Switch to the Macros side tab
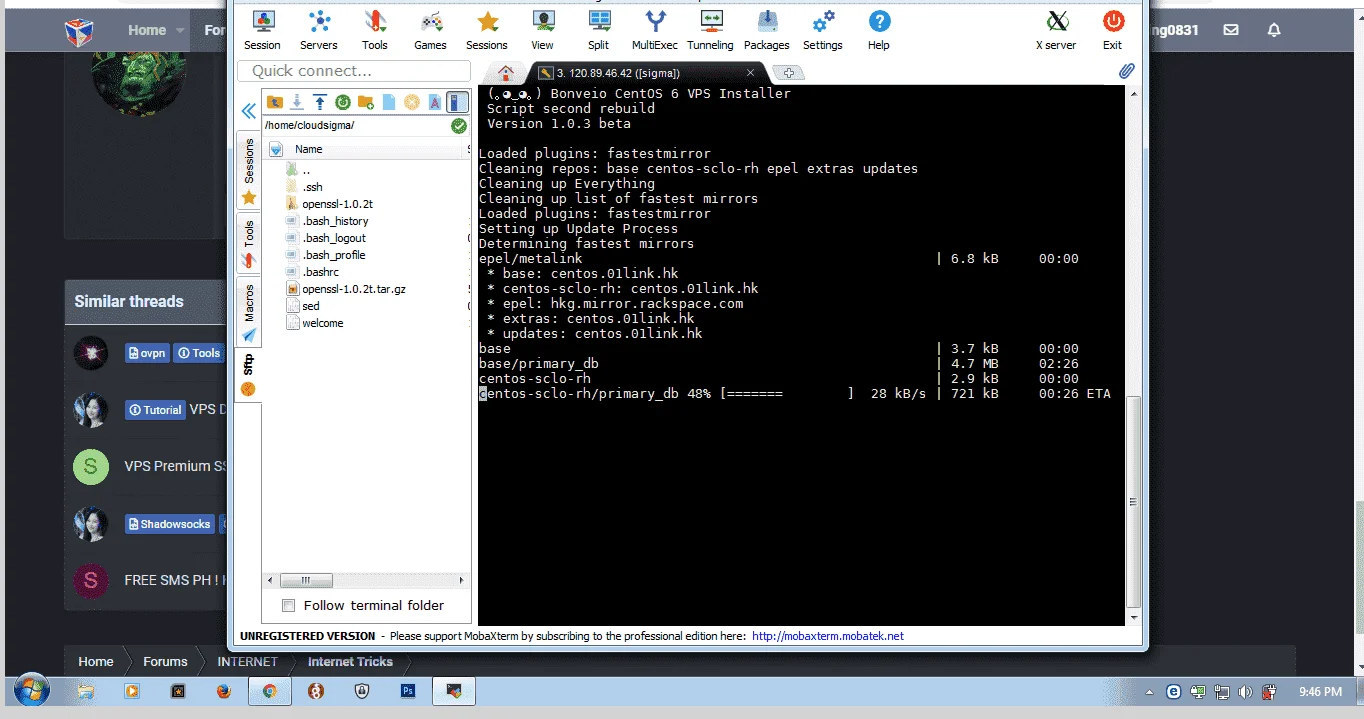Viewport: 1364px width, 719px height. (x=249, y=313)
